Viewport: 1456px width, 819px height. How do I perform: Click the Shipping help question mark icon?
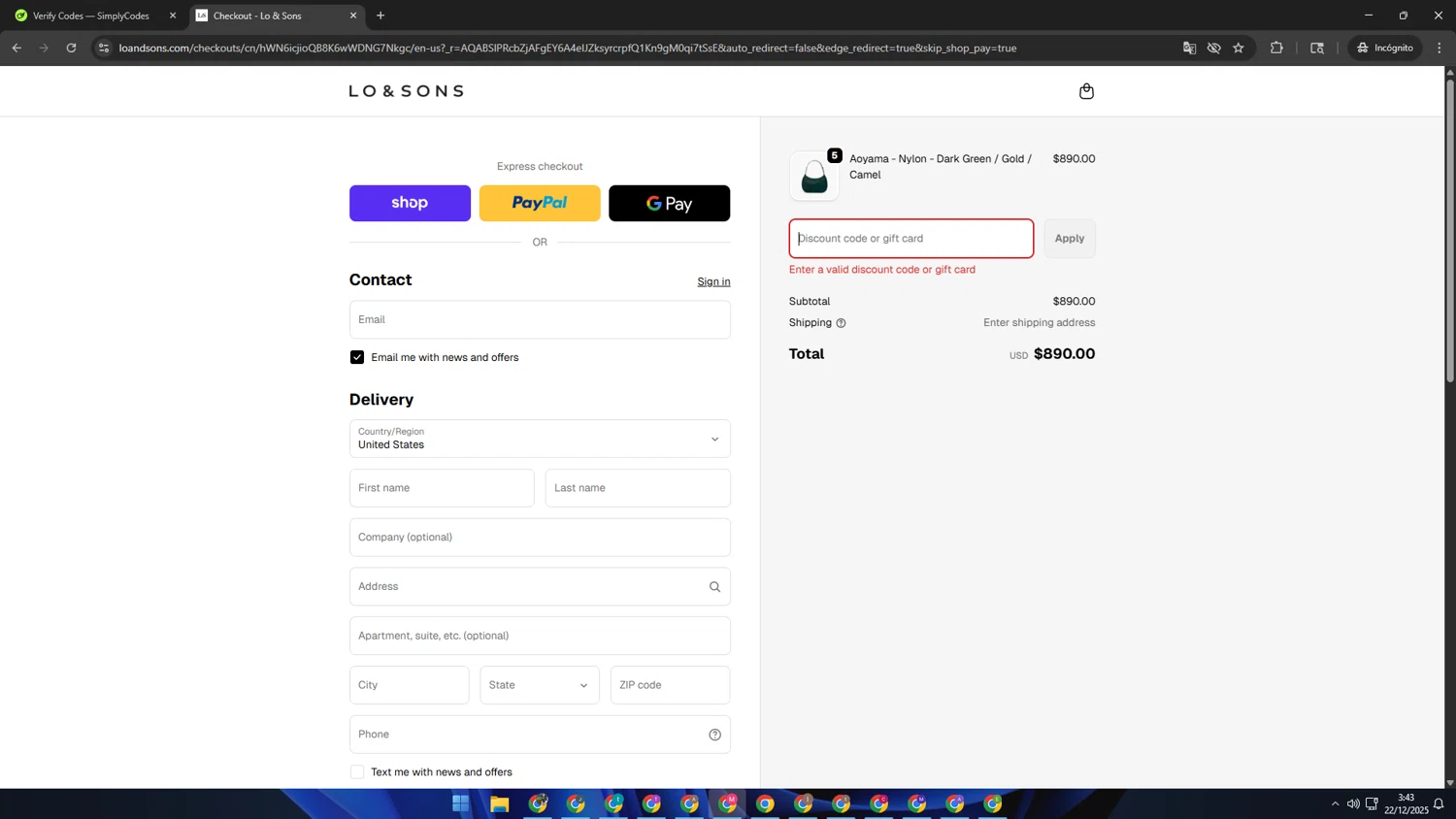coord(841,323)
